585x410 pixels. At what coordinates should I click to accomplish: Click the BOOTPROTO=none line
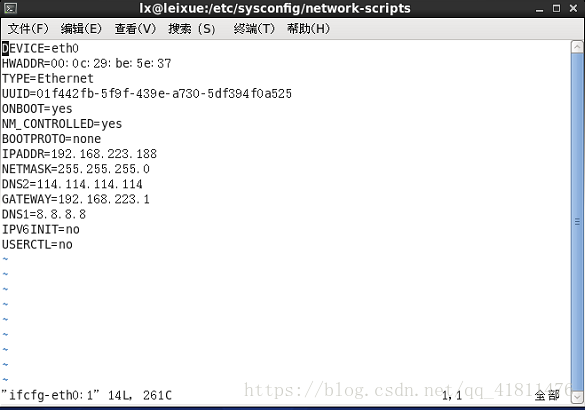coord(51,139)
